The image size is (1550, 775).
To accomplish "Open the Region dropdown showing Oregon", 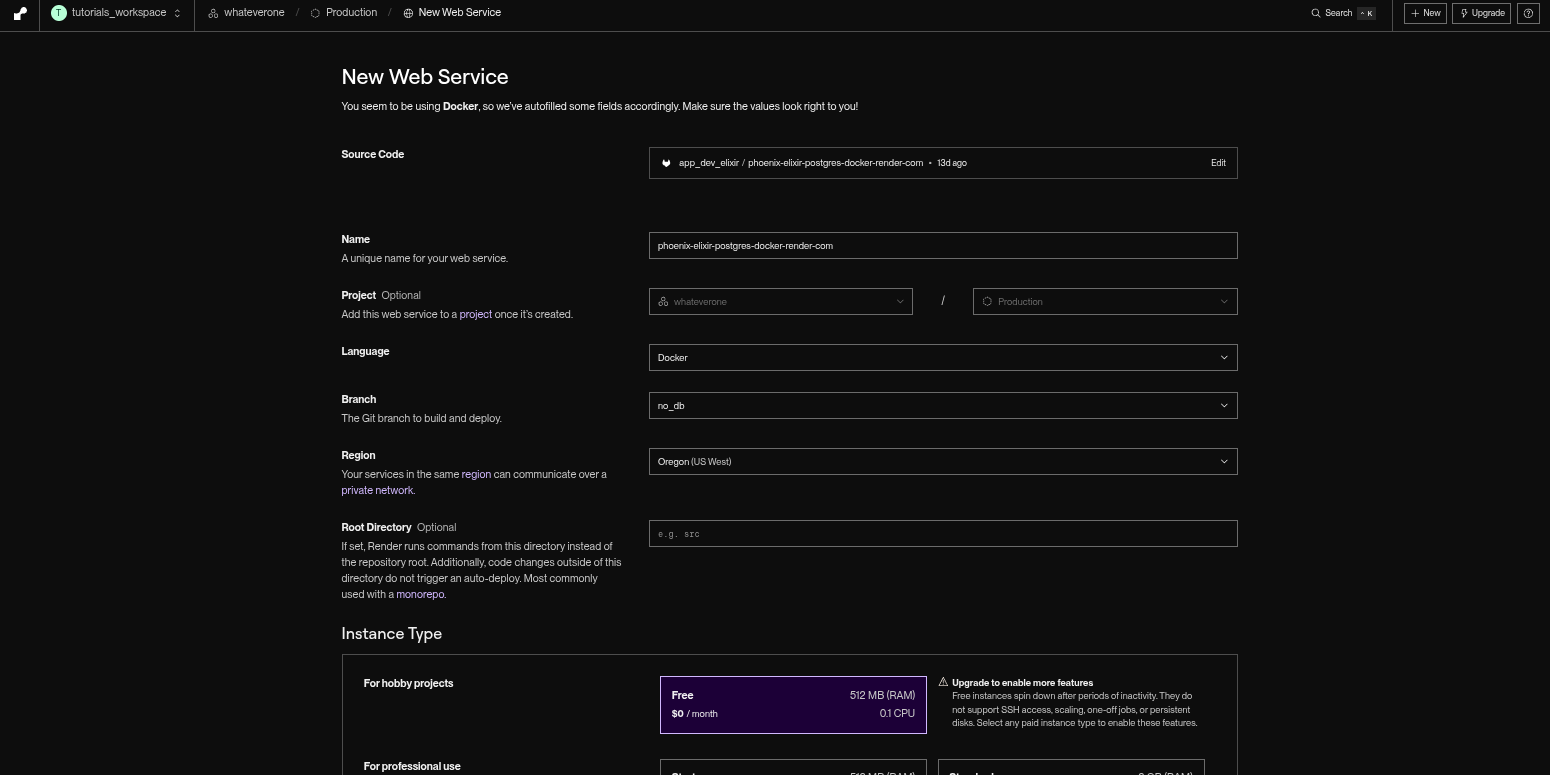I will click(942, 461).
